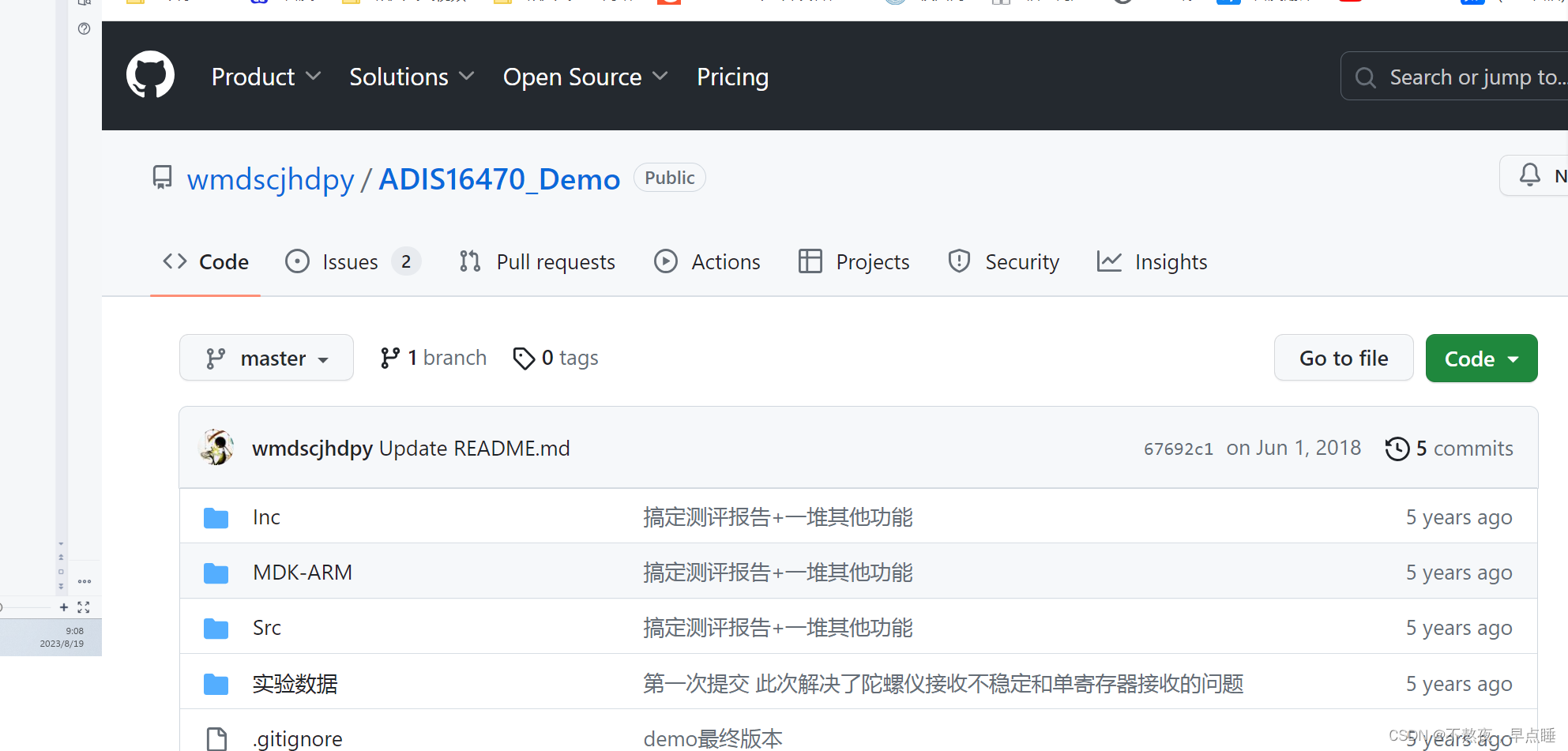Click the .gitignore file icon
1568x751 pixels.
point(216,739)
